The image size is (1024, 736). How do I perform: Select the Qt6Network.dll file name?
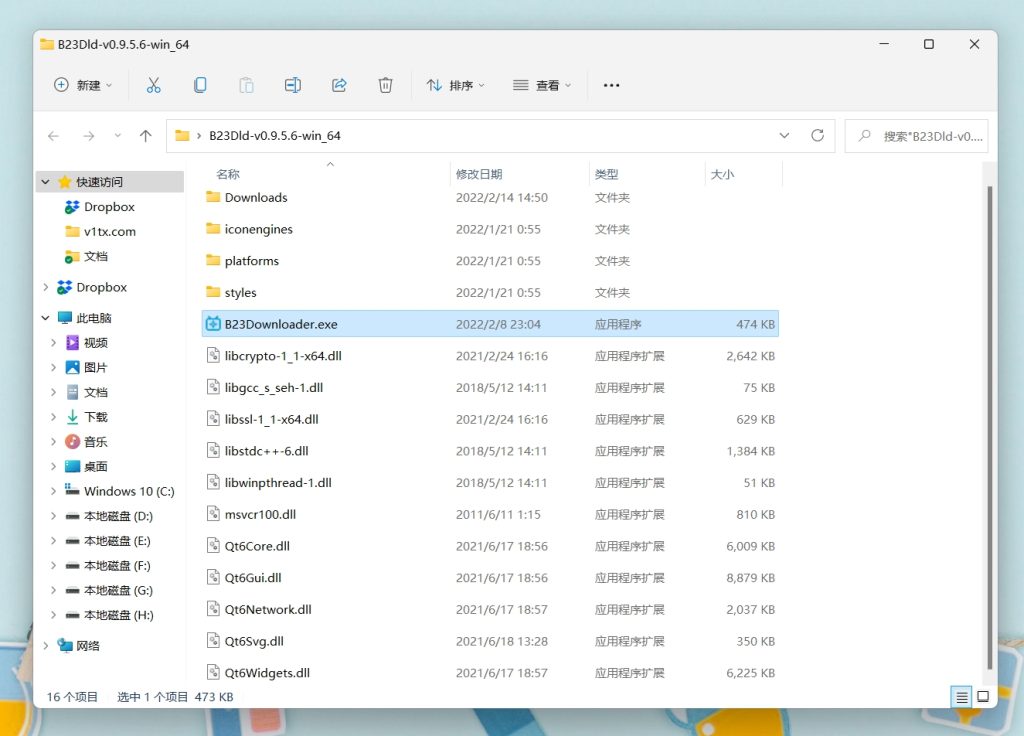[x=268, y=609]
